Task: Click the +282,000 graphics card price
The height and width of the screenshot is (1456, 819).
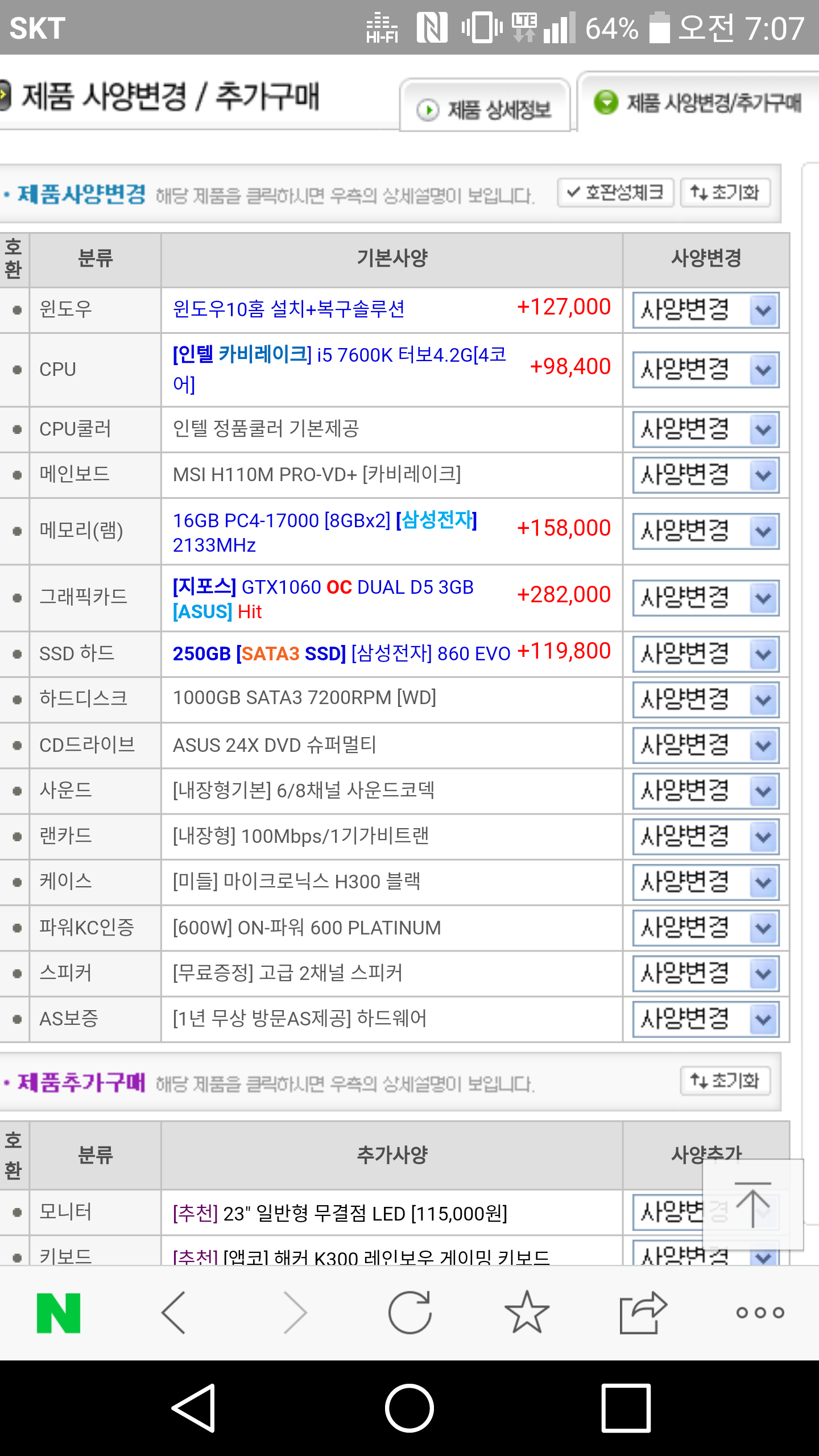Action: [564, 594]
